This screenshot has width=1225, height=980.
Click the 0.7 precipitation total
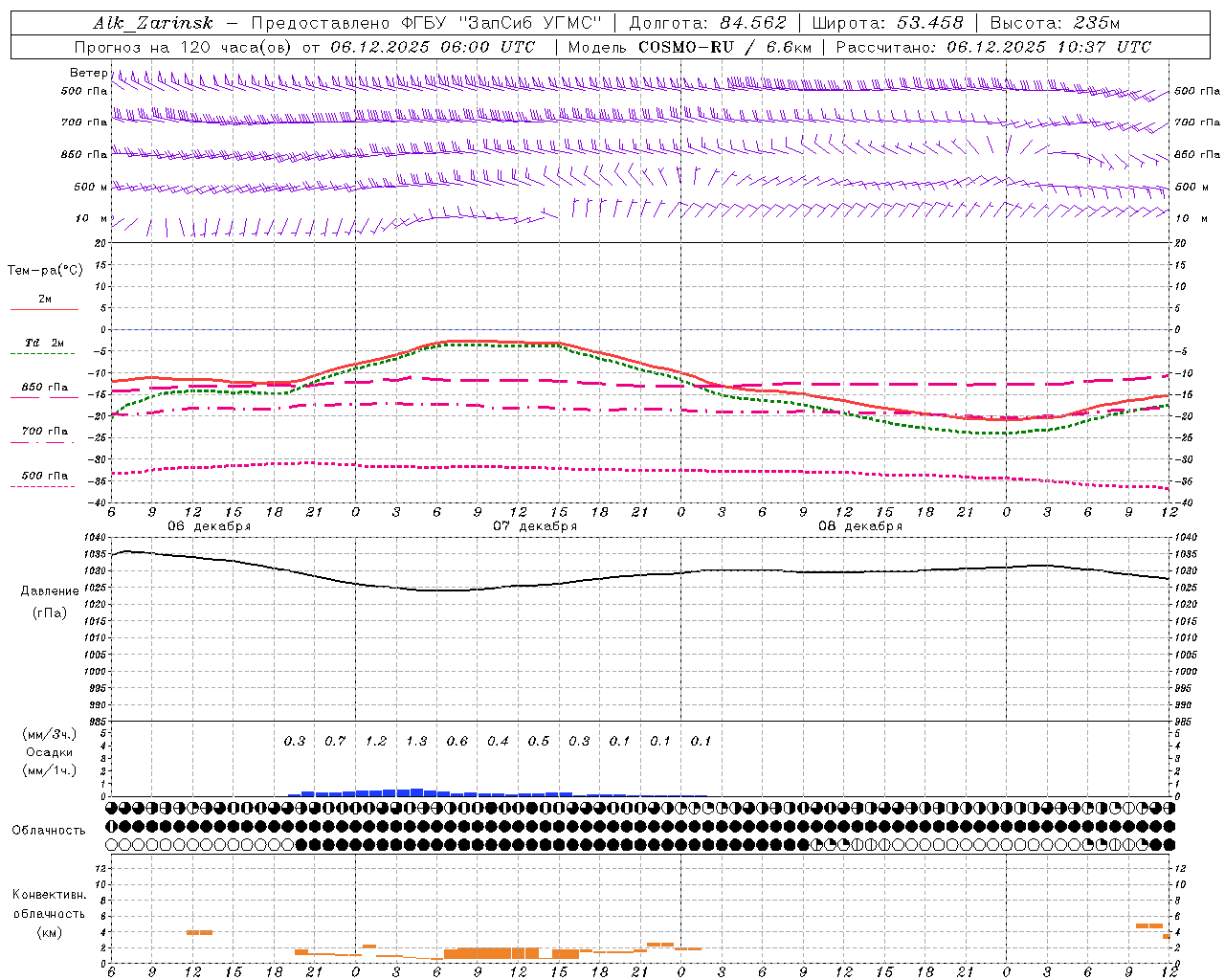(335, 741)
